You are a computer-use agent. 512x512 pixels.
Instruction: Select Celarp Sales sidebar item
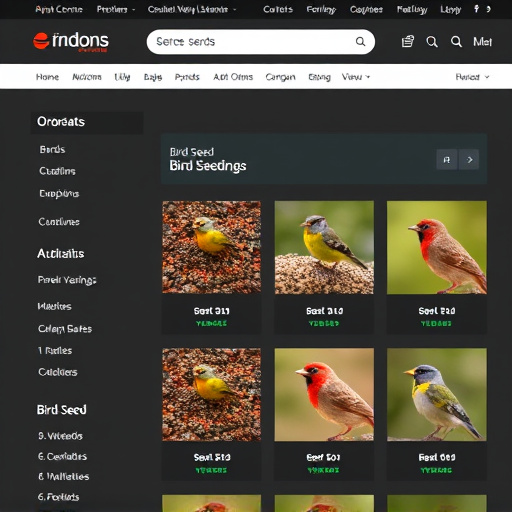coord(65,329)
